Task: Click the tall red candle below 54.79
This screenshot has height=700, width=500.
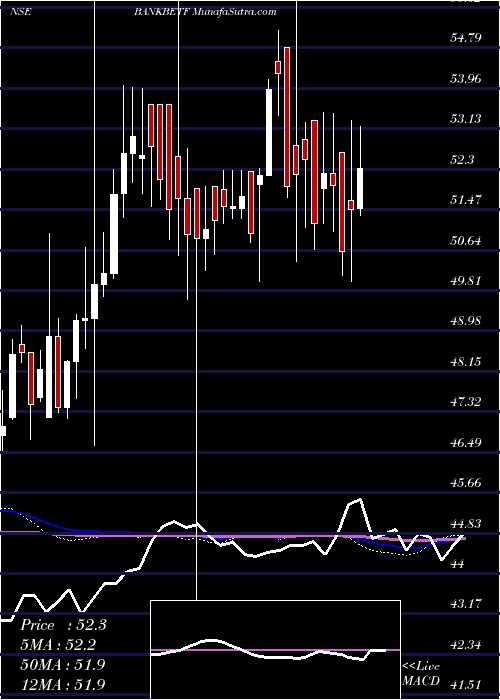Action: point(287,117)
